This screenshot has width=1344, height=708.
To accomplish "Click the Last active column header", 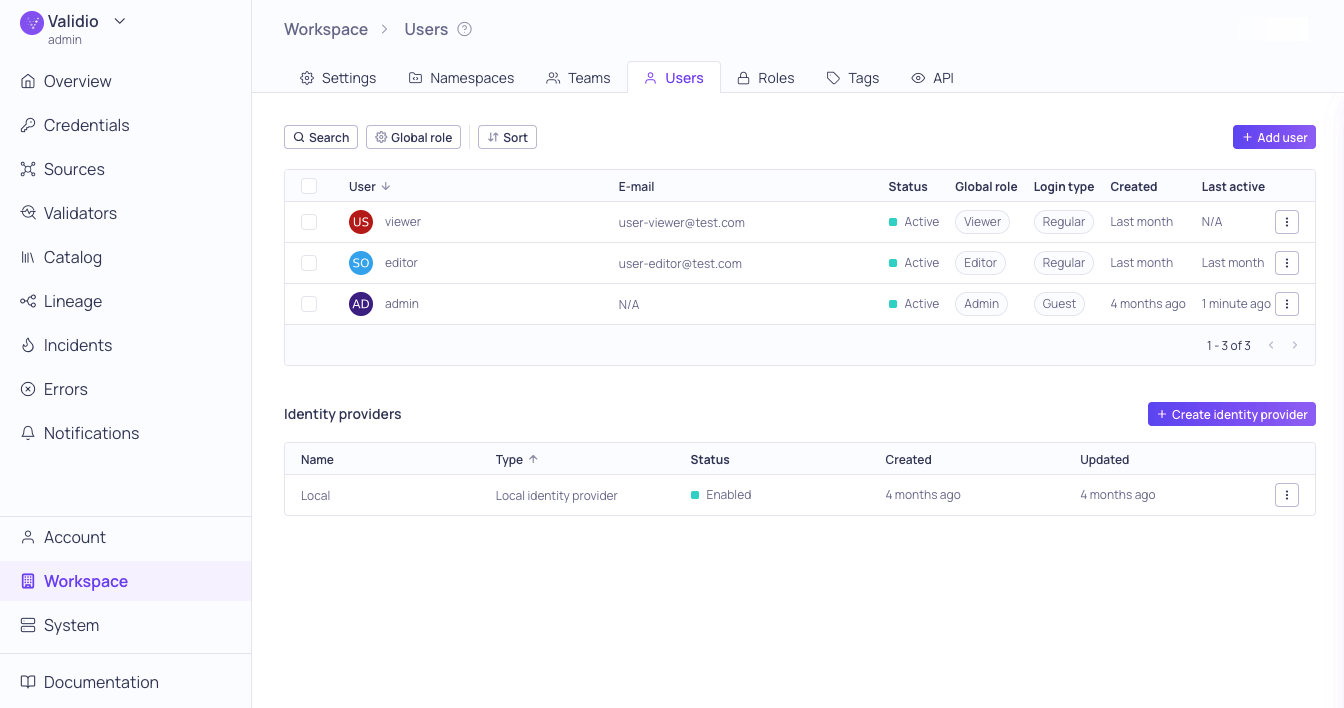I will click(x=1233, y=187).
